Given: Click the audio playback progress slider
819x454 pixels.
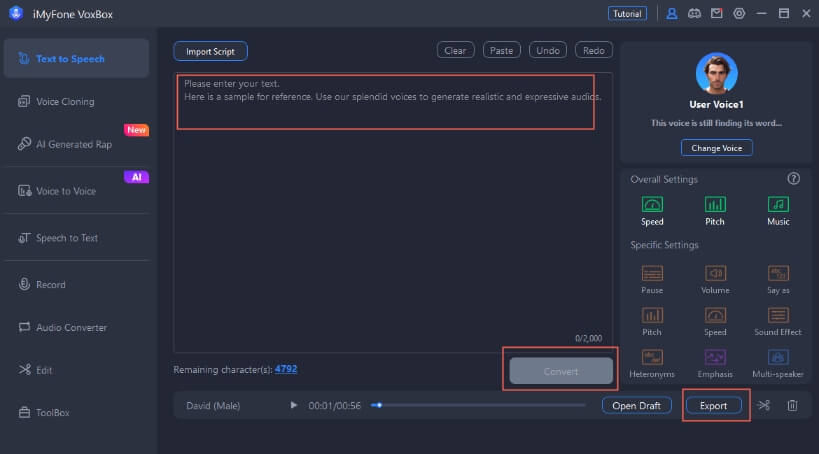Looking at the screenshot, I should pyautogui.click(x=480, y=405).
